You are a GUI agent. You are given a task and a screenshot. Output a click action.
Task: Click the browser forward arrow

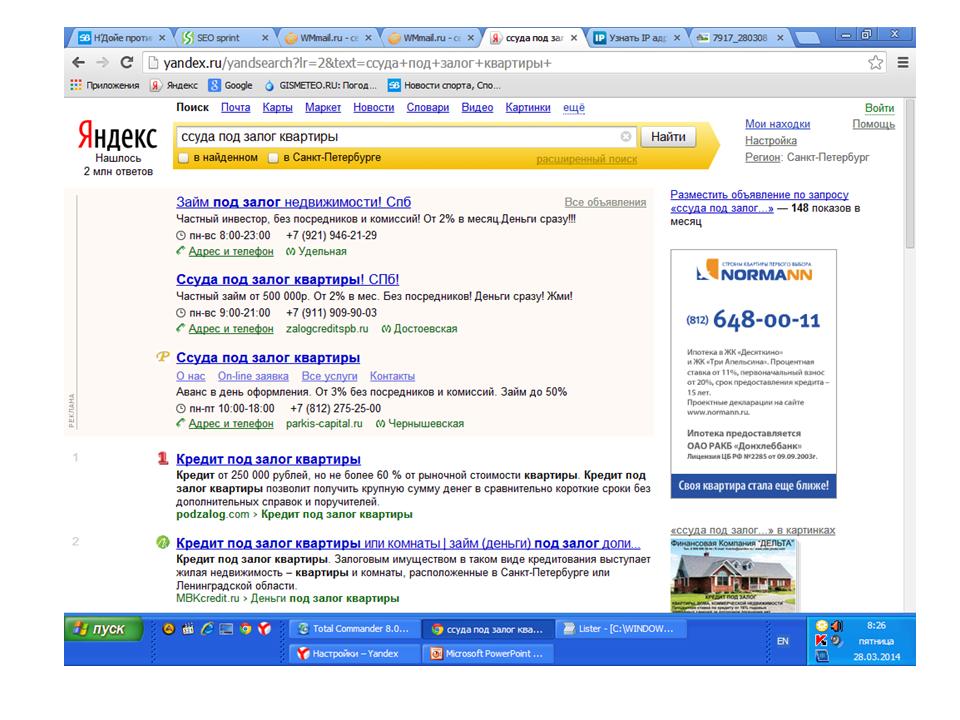(102, 62)
